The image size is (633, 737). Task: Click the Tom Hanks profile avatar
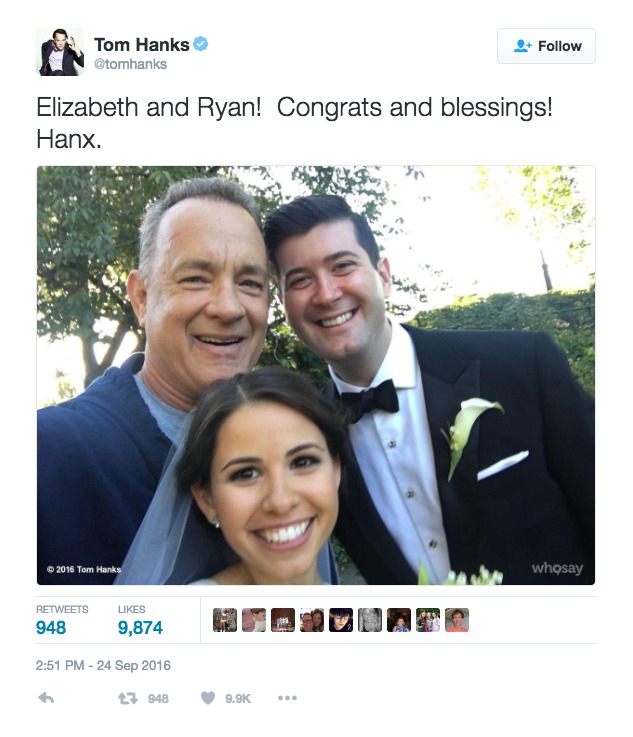(60, 52)
